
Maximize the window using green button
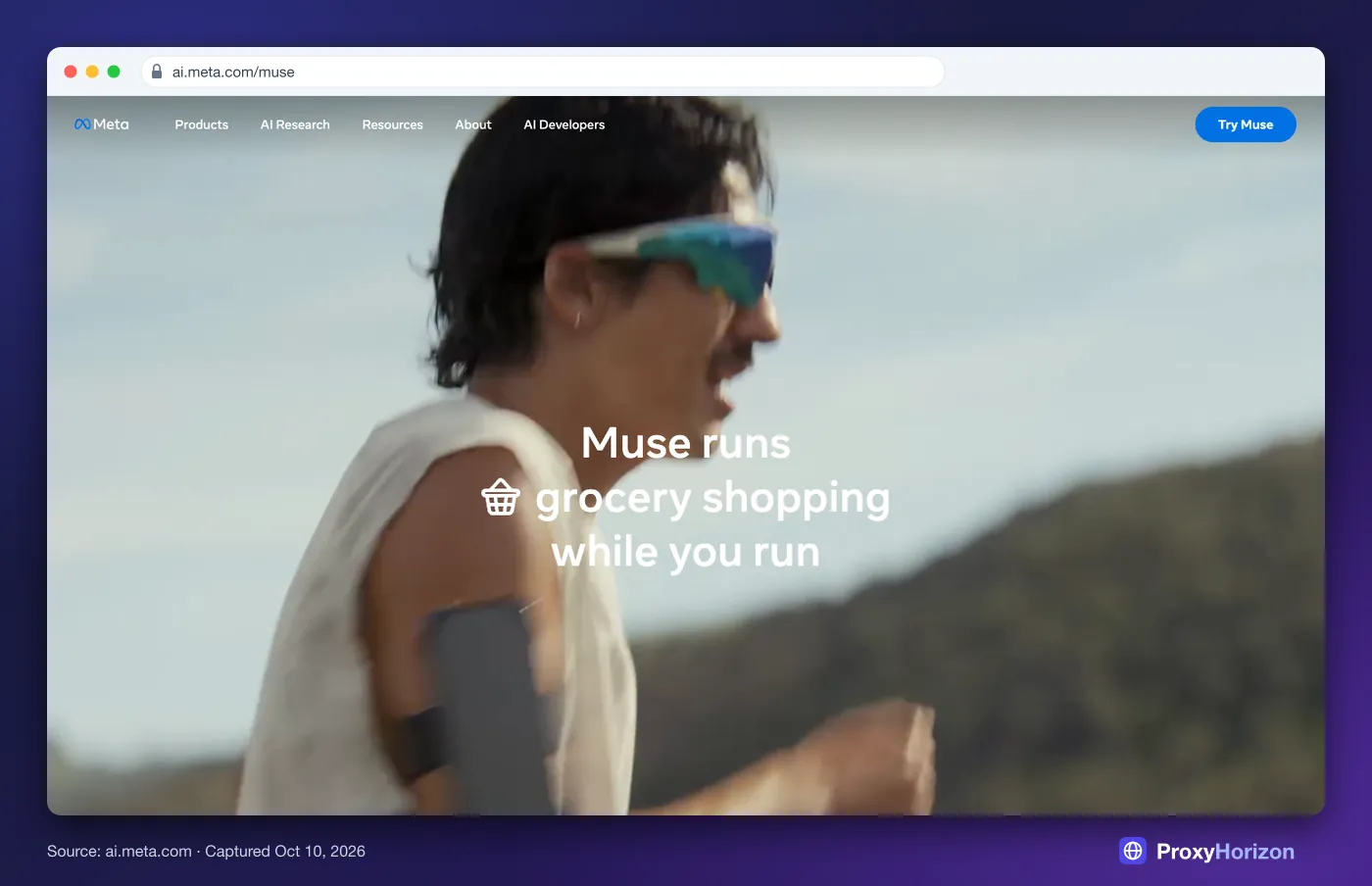pyautogui.click(x=114, y=72)
